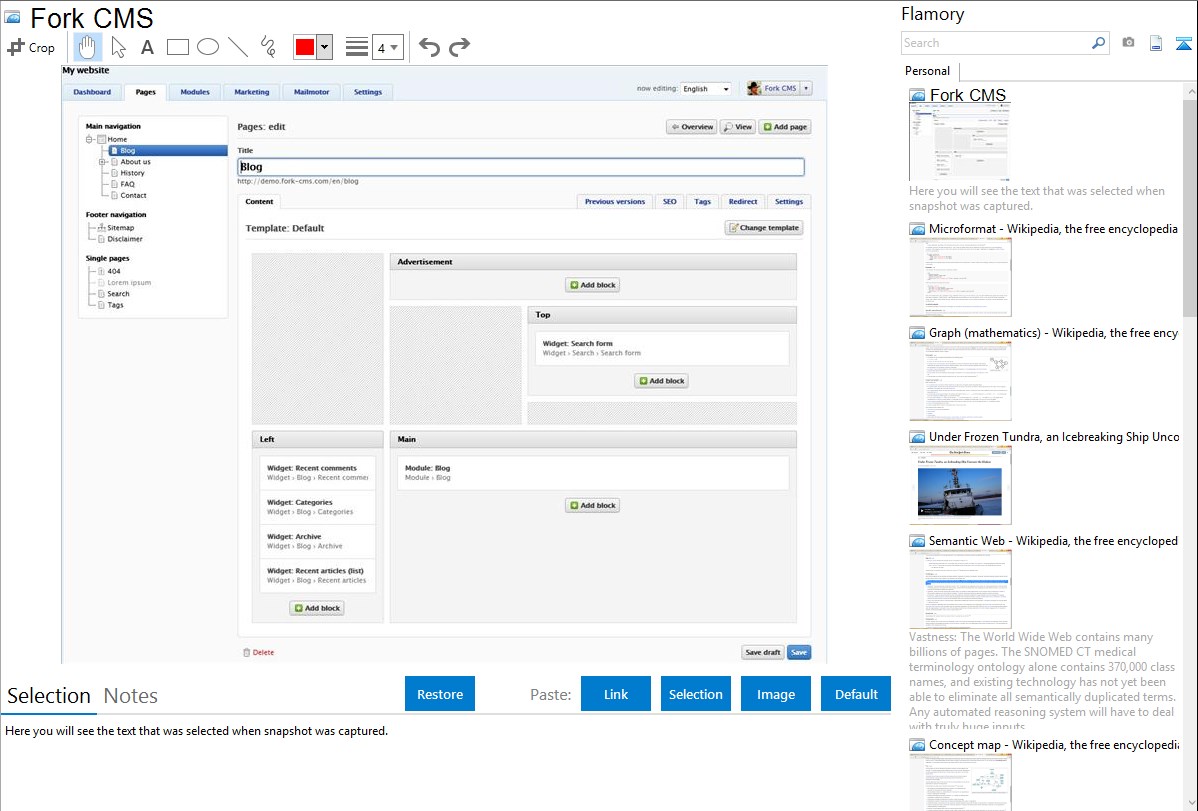1198x811 pixels.
Task: Click the camera capture icon
Action: pos(1128,43)
